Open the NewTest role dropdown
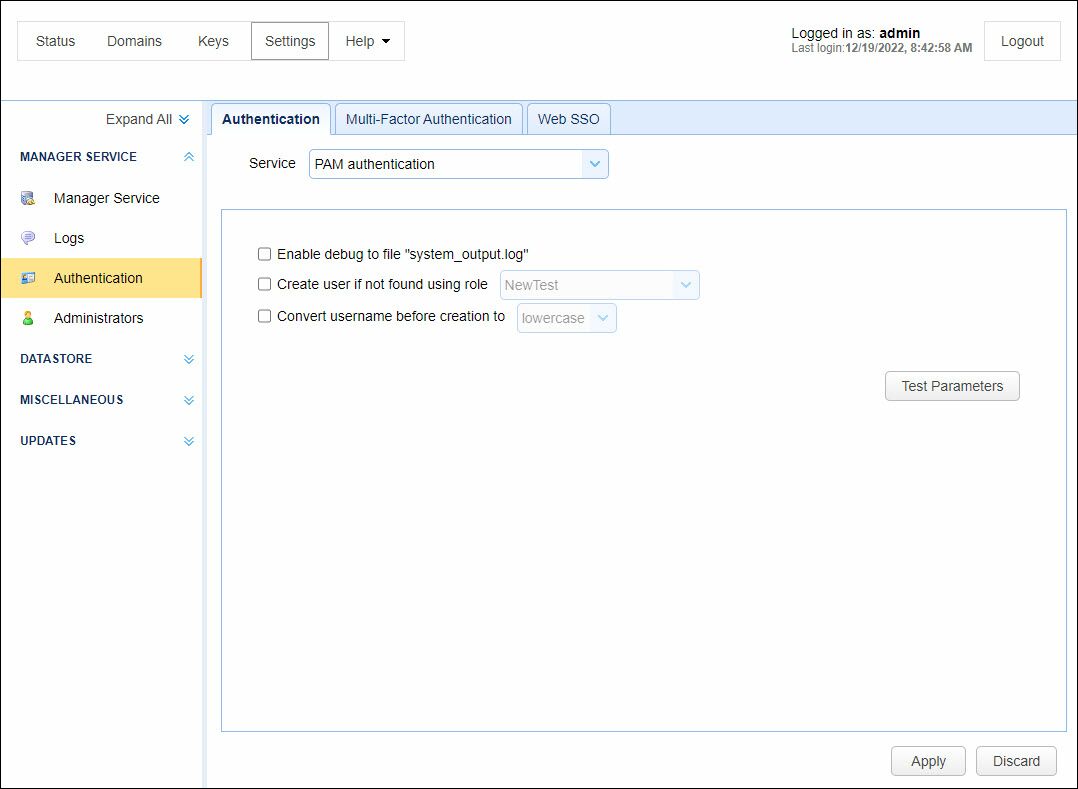 click(600, 285)
